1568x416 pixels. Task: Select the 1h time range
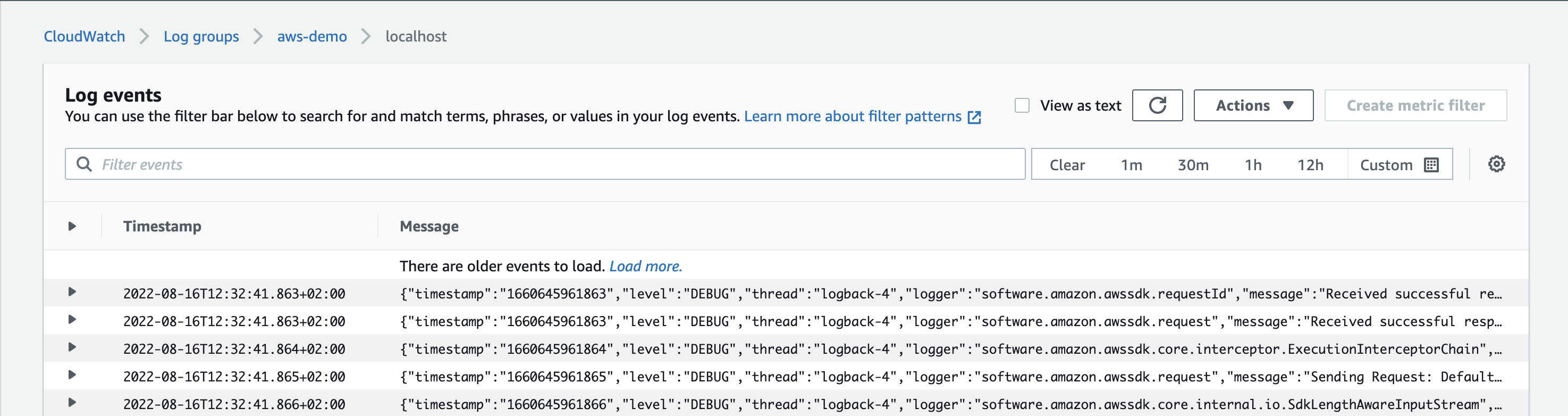click(x=1253, y=165)
